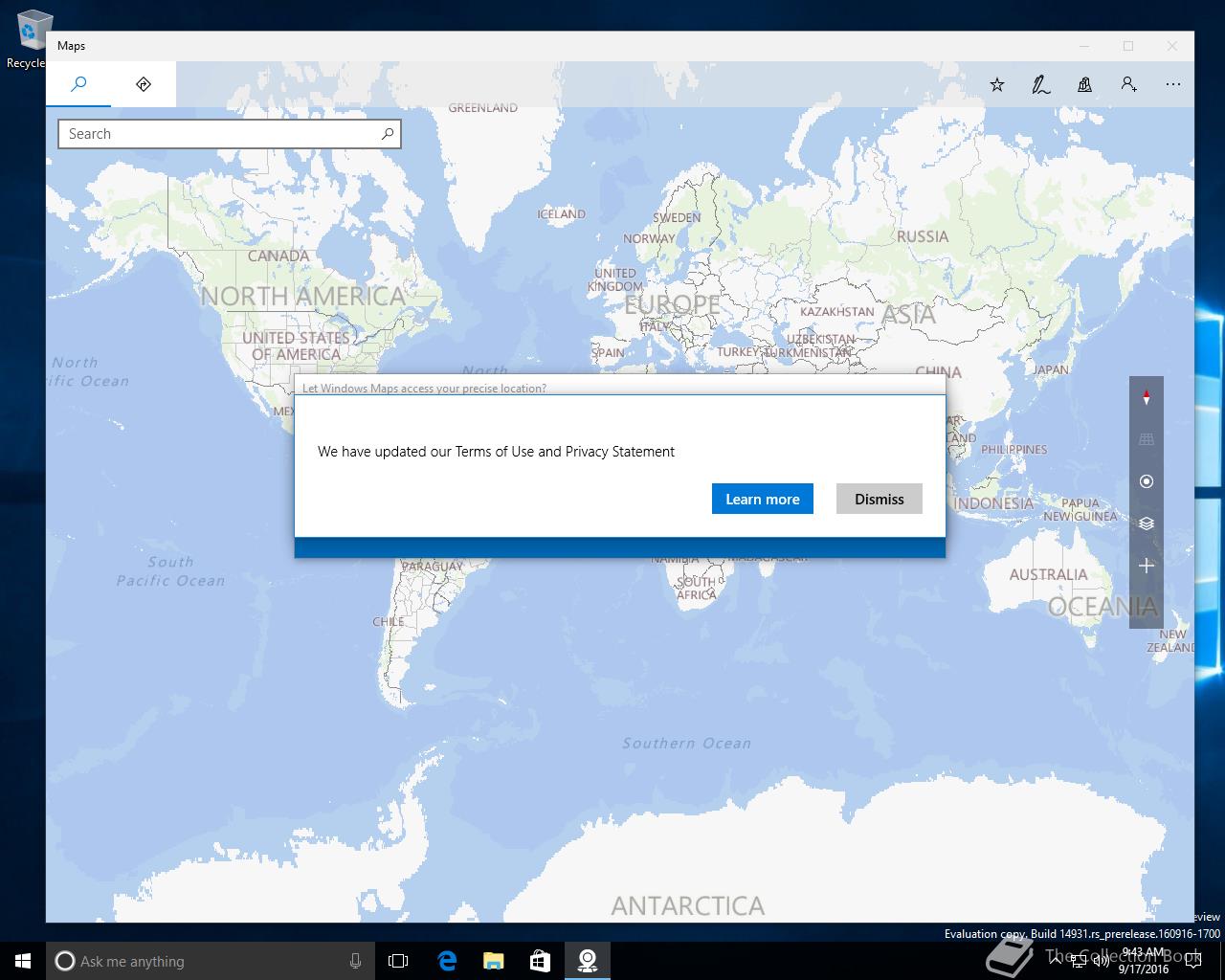Open File Explorer from taskbar
This screenshot has width=1225, height=980.
coord(493,961)
